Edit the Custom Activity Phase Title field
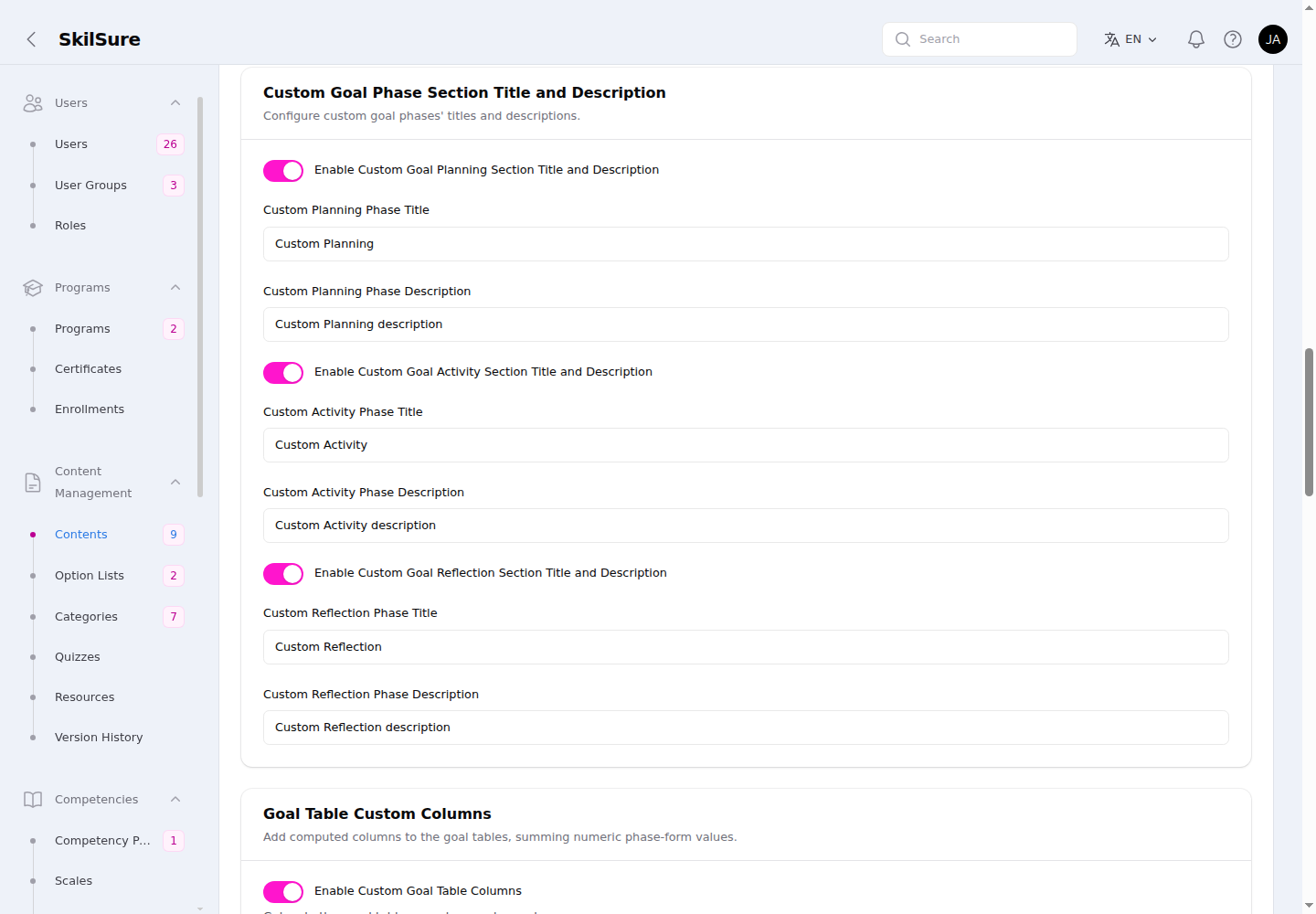 pos(746,445)
